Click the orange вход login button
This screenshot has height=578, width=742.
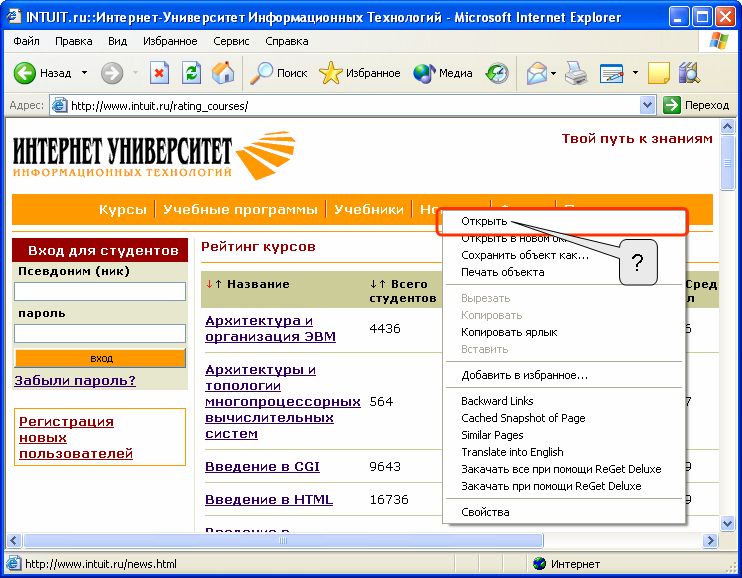pyautogui.click(x=100, y=358)
